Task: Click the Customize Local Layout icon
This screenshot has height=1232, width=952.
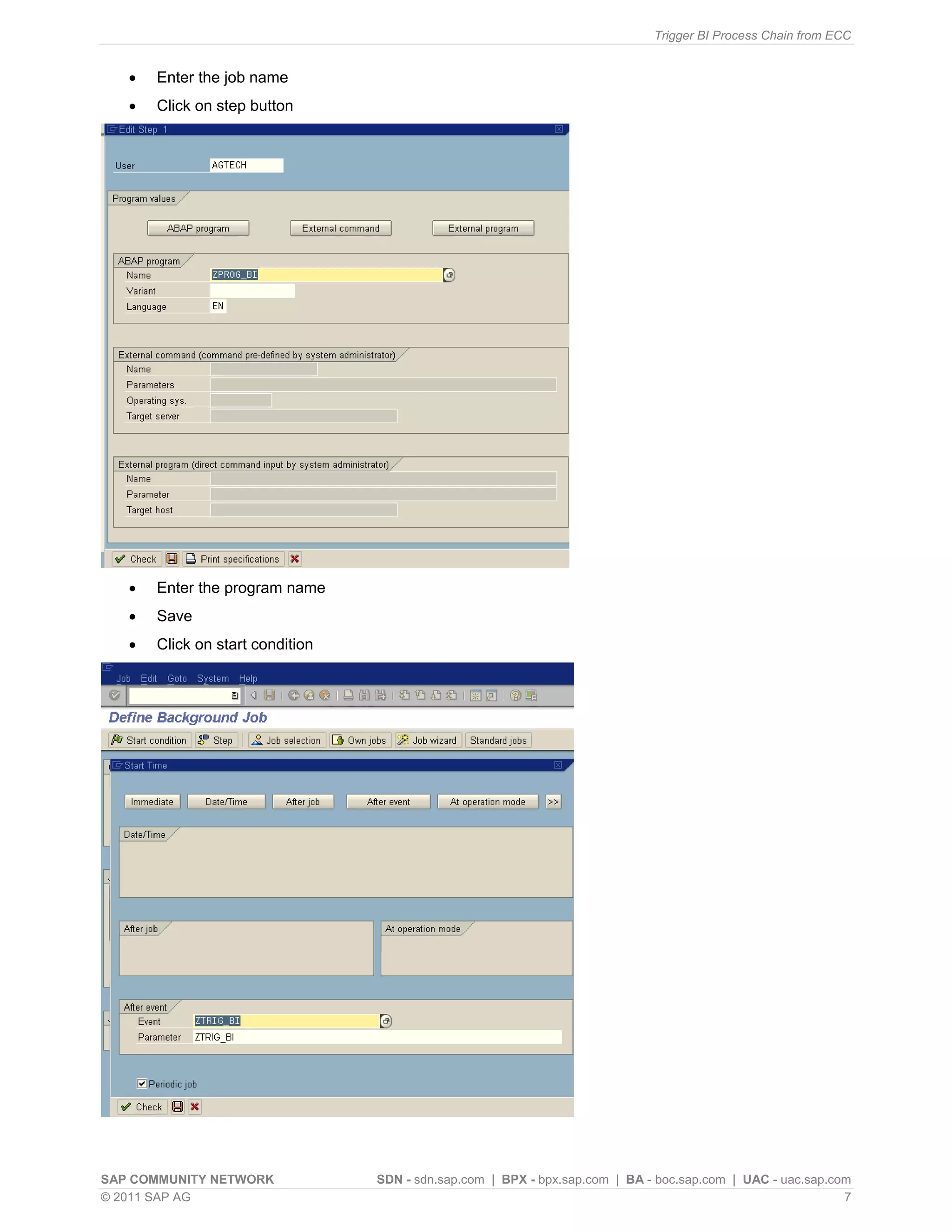Action: (x=531, y=695)
